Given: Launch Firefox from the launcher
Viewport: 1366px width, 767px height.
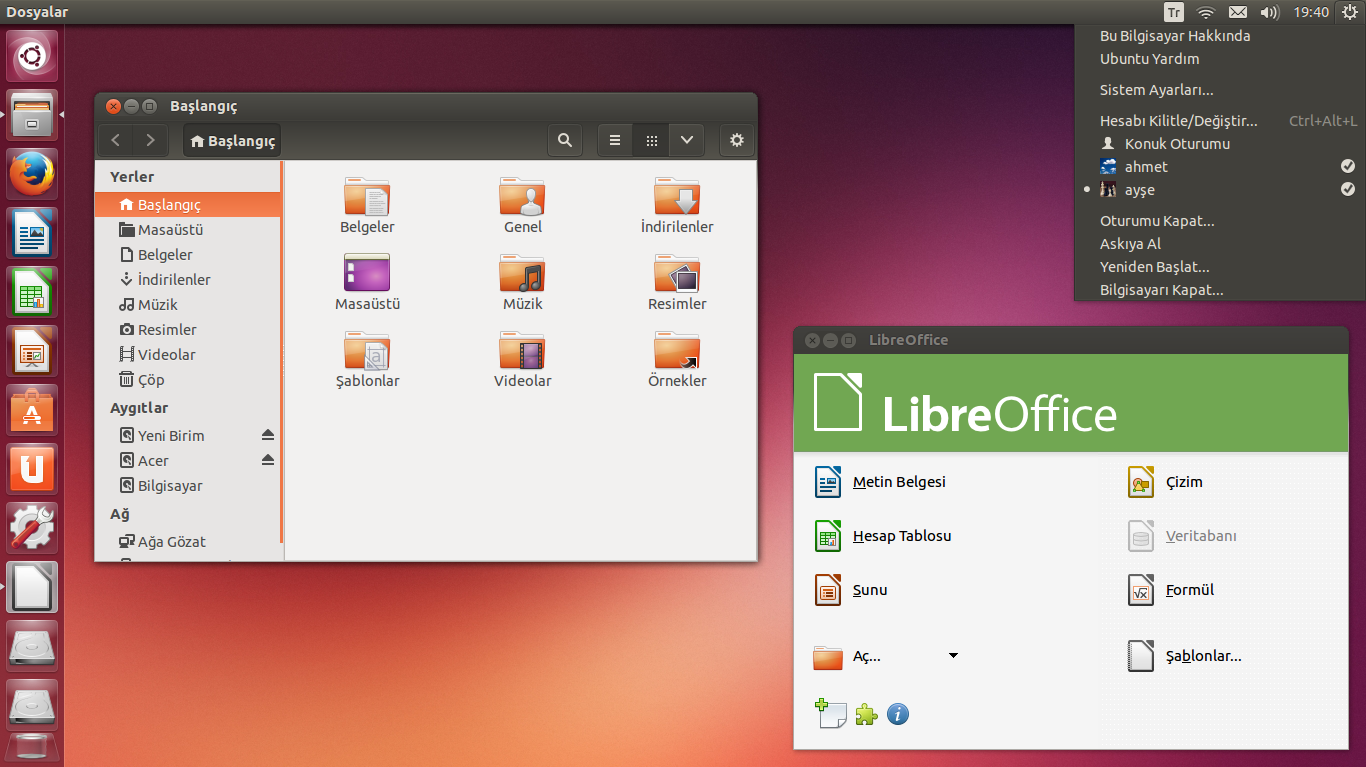Looking at the screenshot, I should pyautogui.click(x=32, y=174).
